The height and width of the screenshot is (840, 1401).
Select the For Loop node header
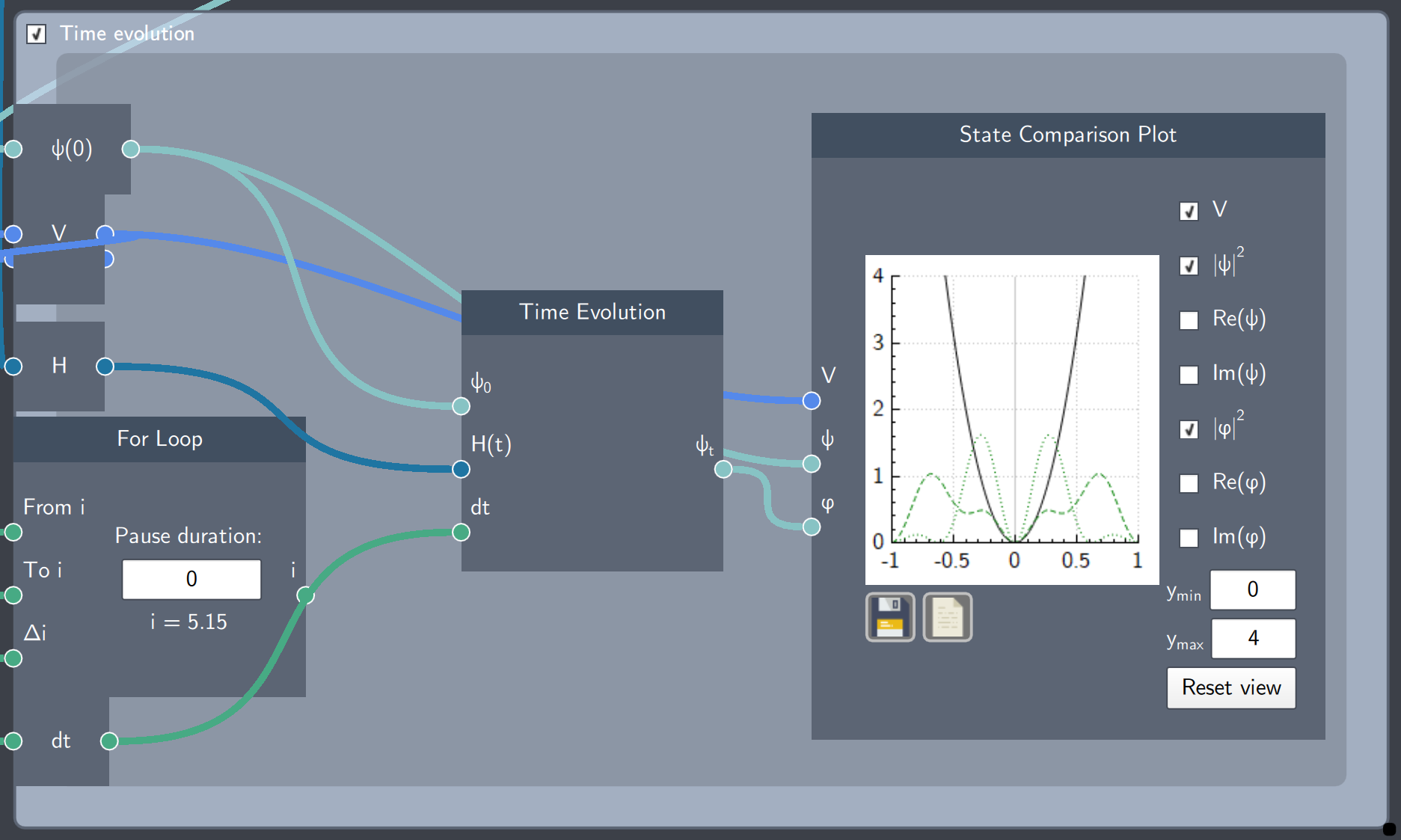(160, 439)
